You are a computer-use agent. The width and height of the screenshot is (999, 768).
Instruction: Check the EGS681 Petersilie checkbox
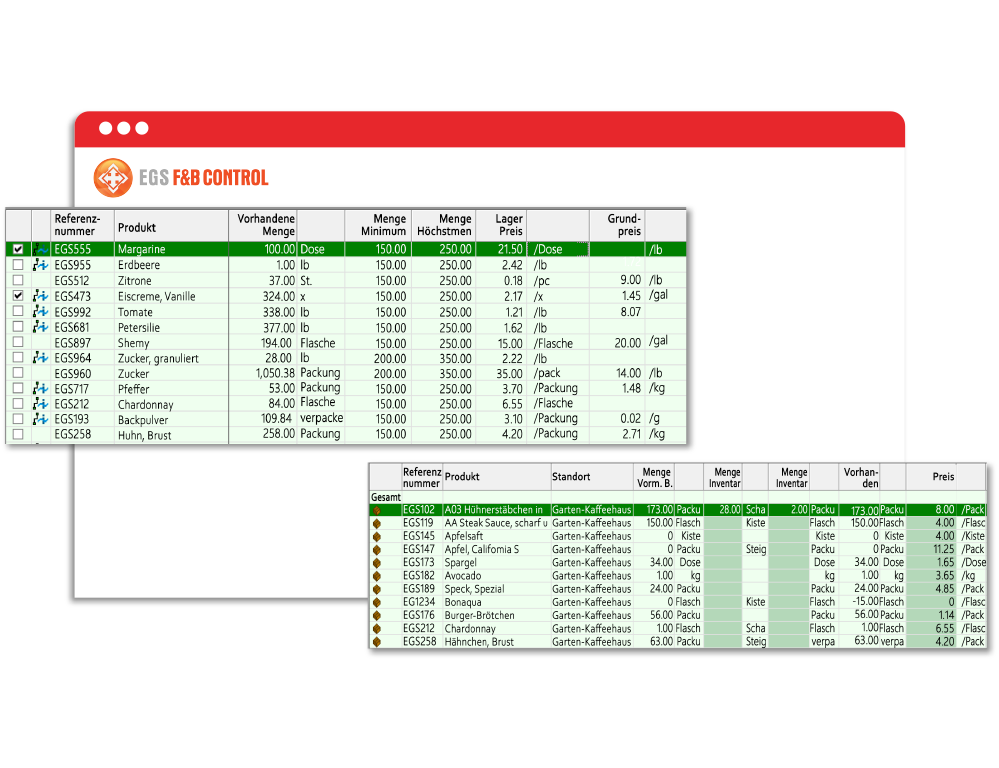[18, 326]
